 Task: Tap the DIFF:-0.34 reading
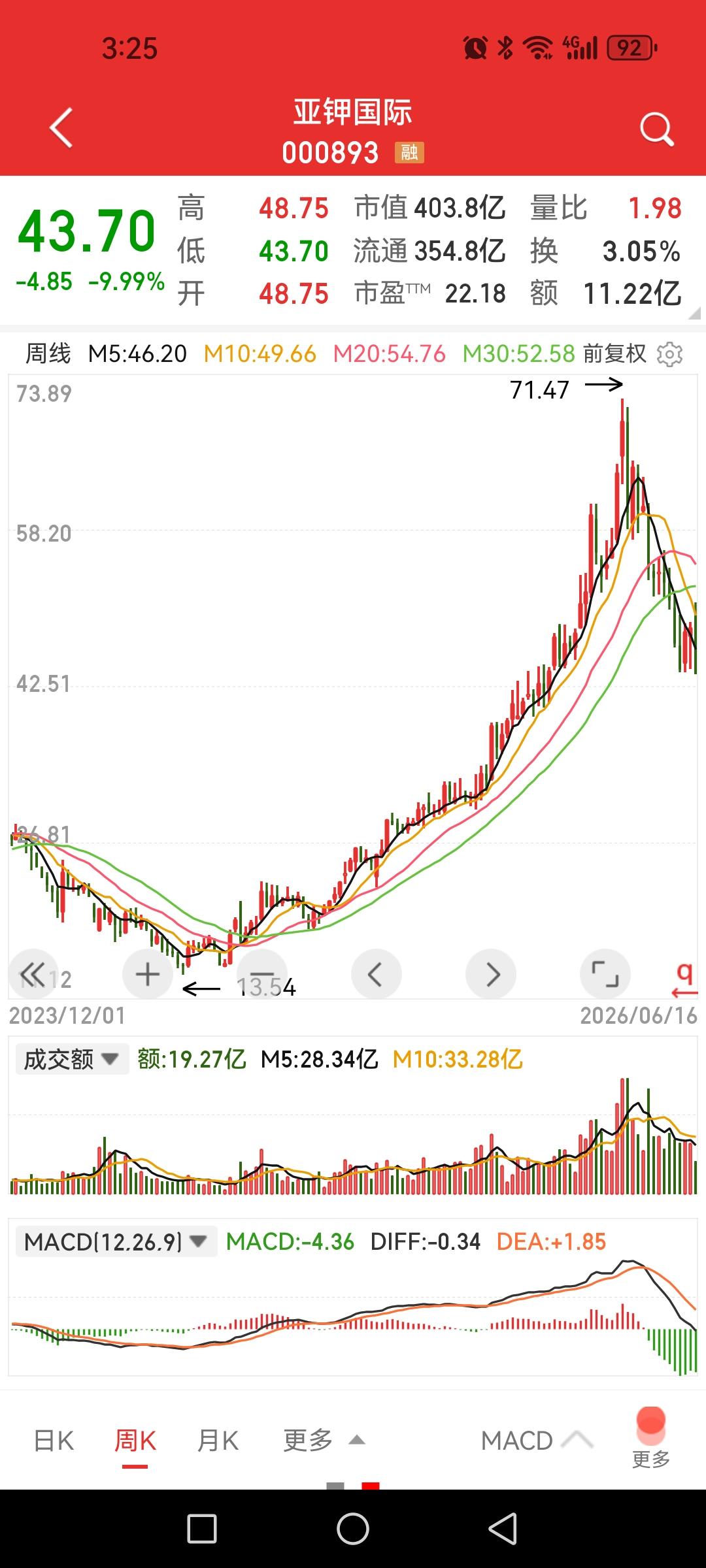point(426,1241)
